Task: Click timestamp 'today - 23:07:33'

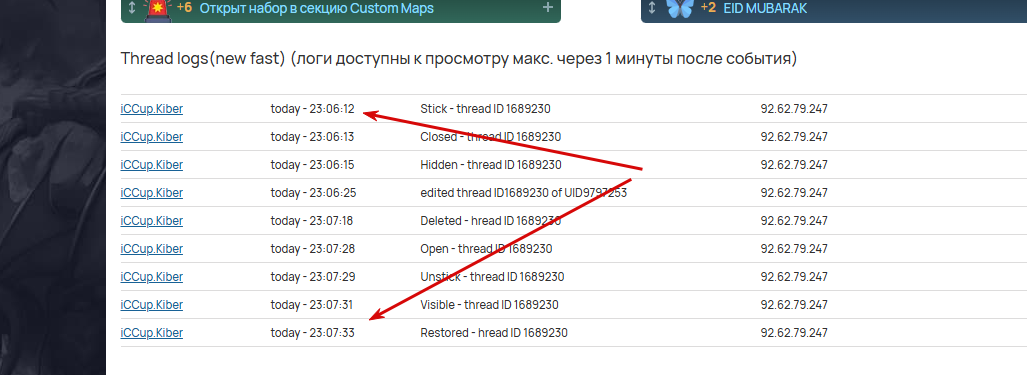Action: (x=312, y=333)
